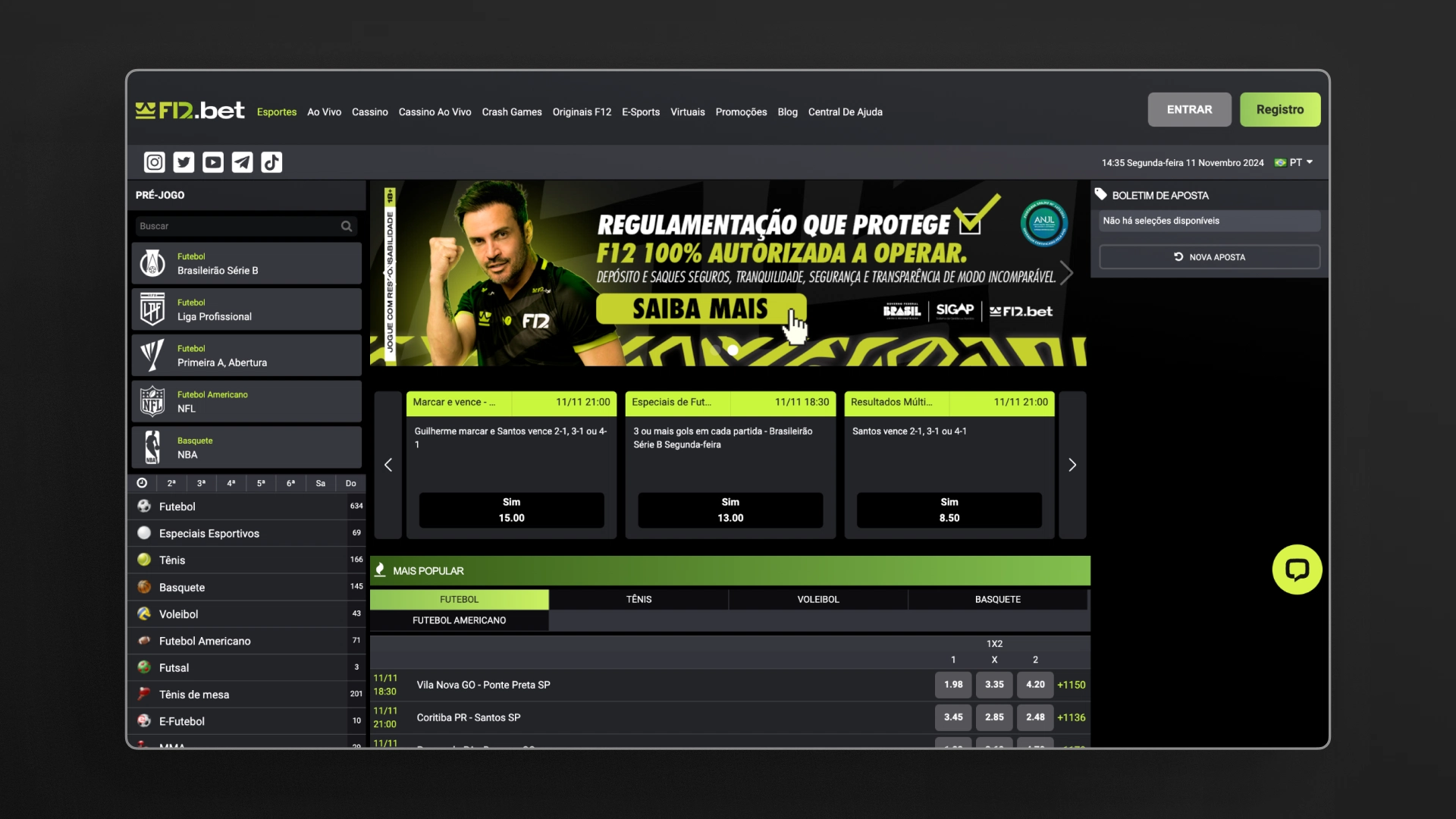Click the Basquete ball icon

coord(144,587)
